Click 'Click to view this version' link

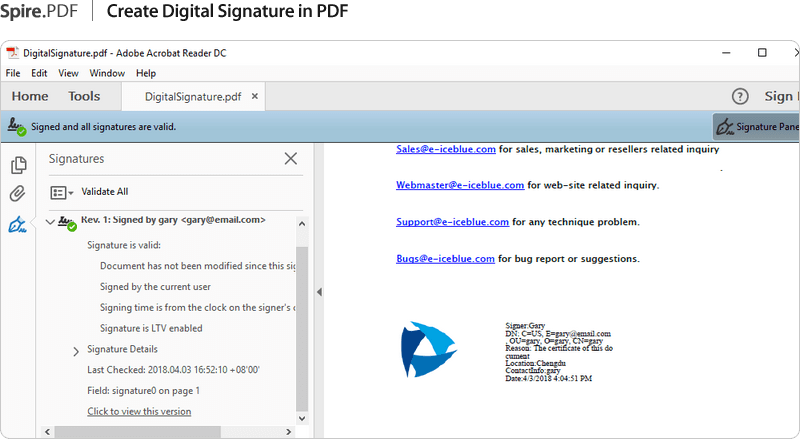139,411
